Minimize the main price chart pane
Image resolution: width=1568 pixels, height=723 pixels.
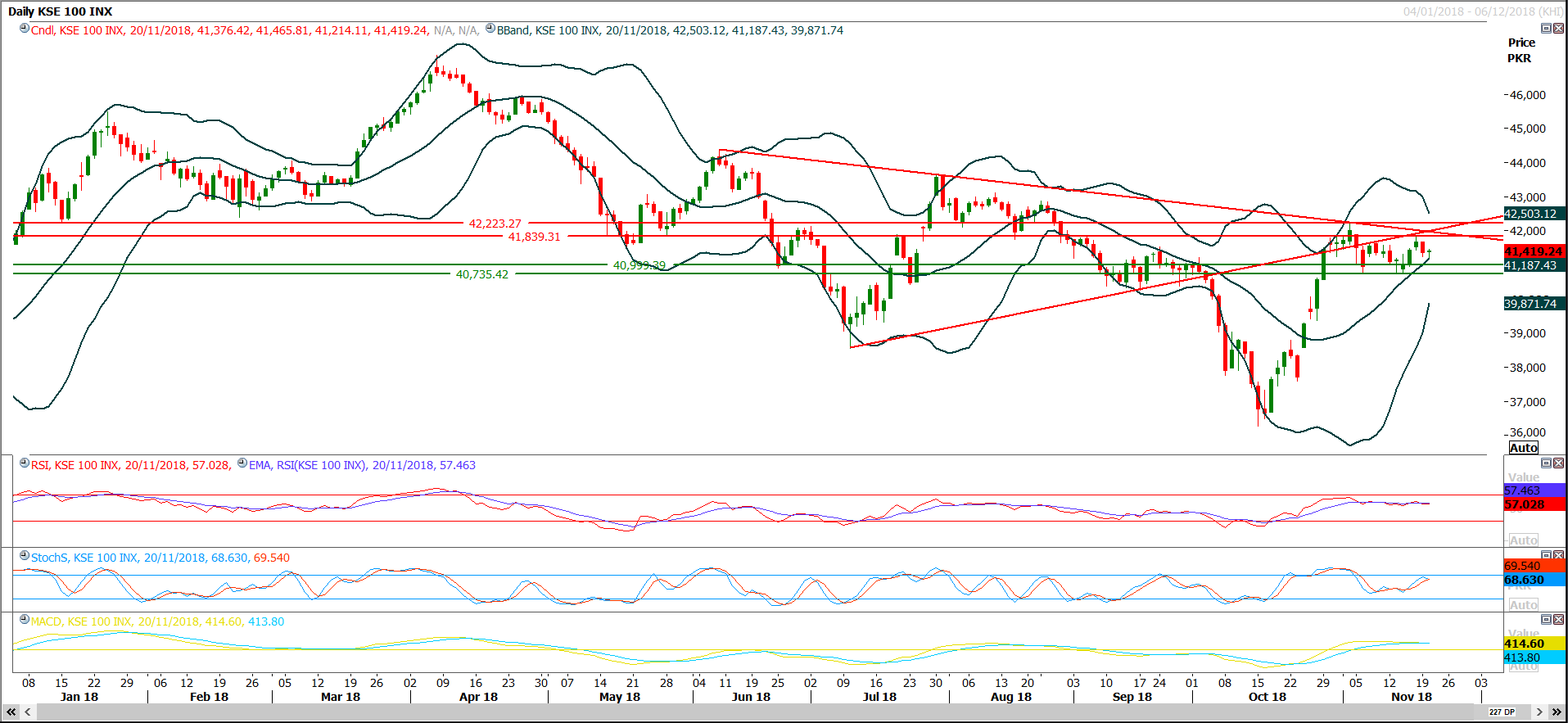(x=1546, y=29)
